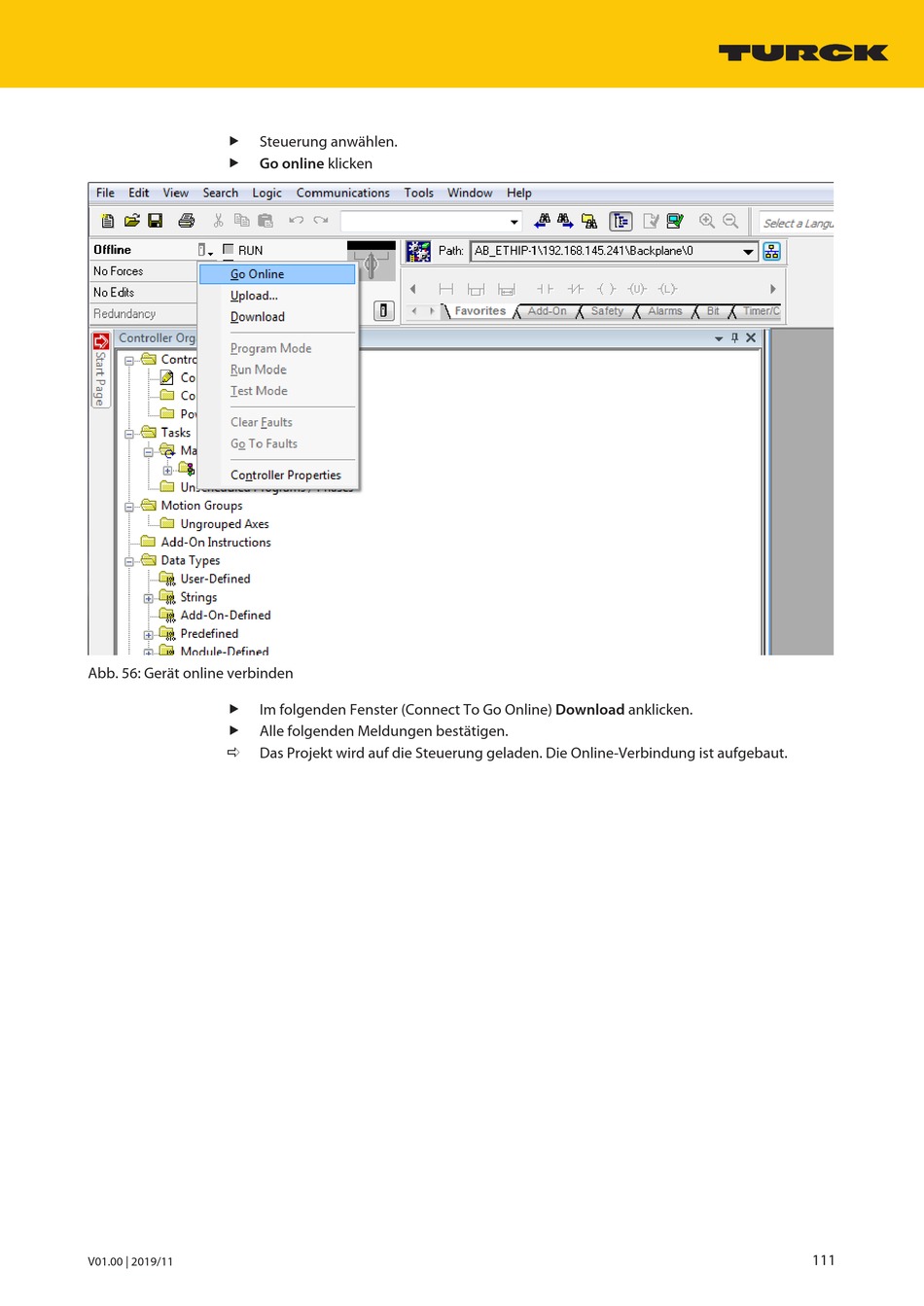Click the Cut scissors icon

click(219, 221)
